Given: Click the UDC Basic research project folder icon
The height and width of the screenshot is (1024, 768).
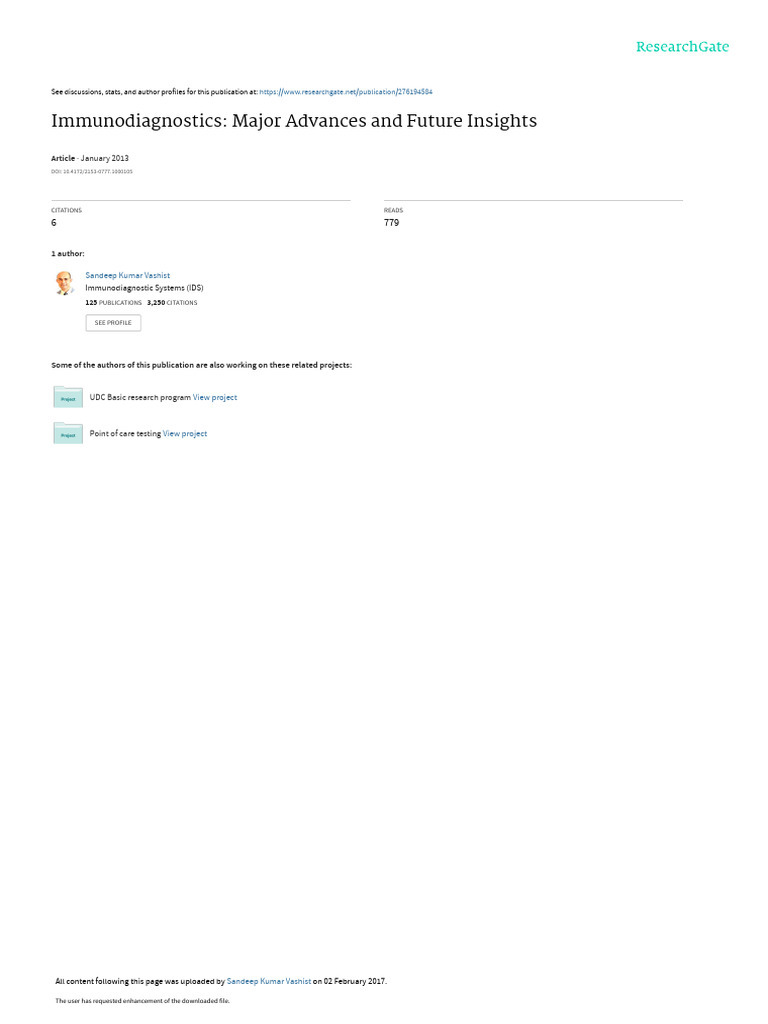Looking at the screenshot, I should pos(68,397).
